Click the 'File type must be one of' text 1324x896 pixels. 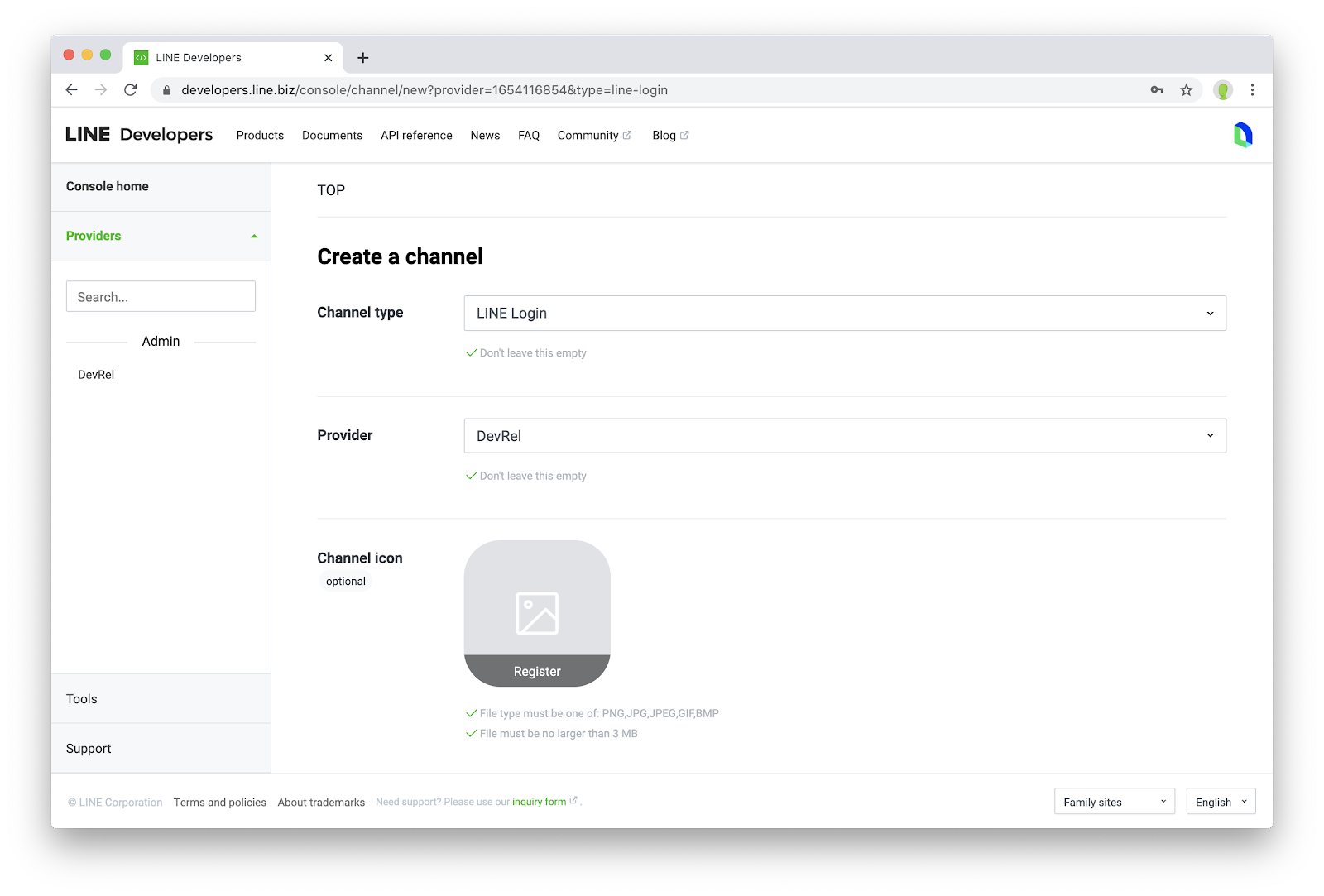tap(599, 713)
